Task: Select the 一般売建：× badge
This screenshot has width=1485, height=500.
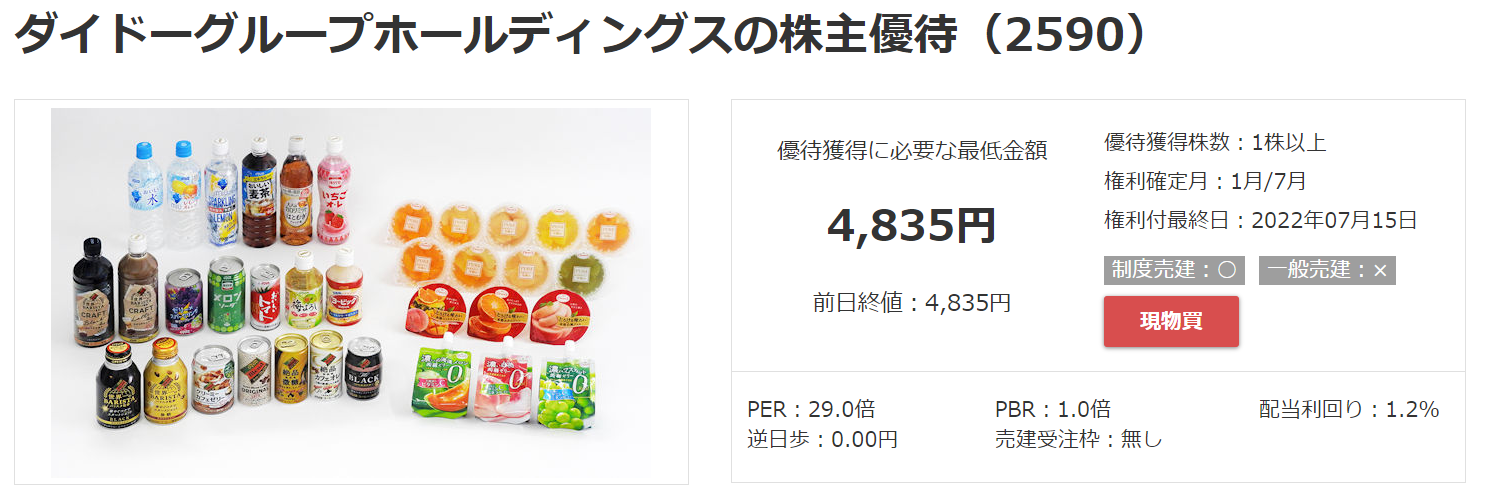Action: [x=1327, y=270]
